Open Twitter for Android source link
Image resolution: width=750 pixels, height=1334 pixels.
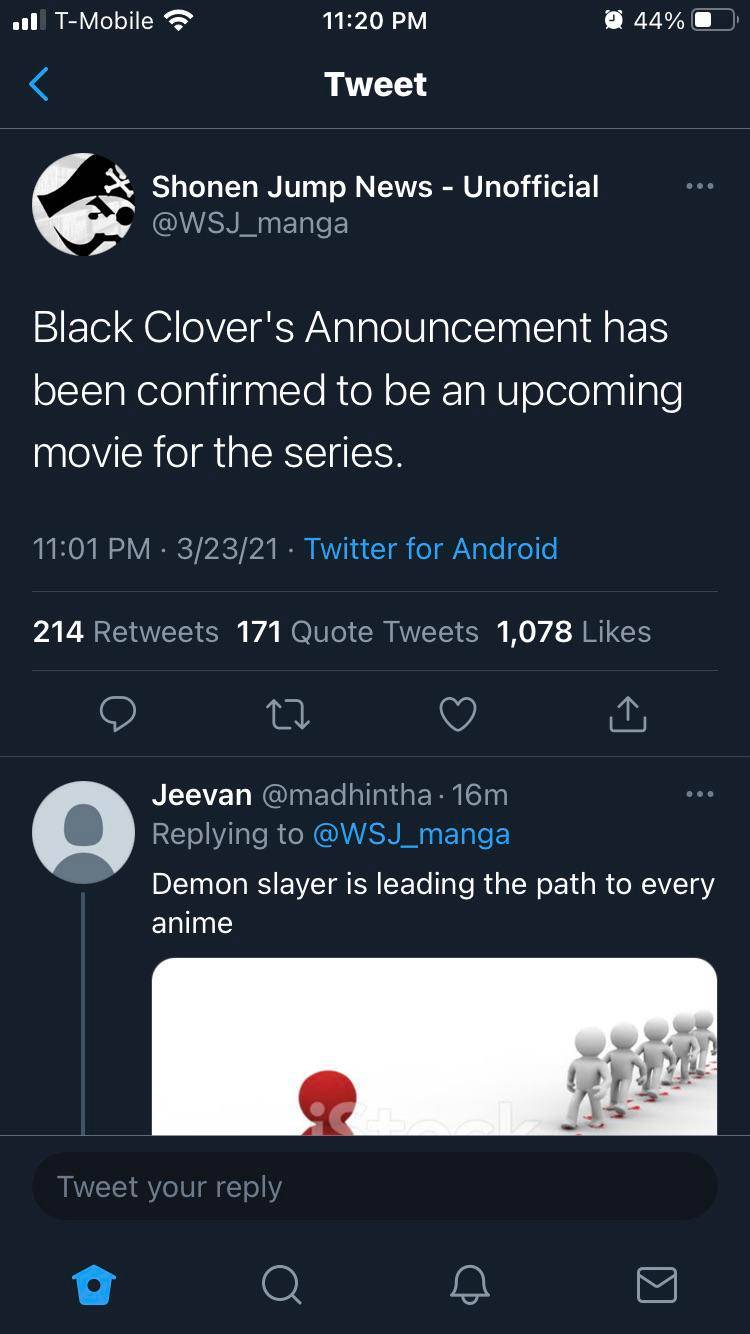click(x=431, y=549)
